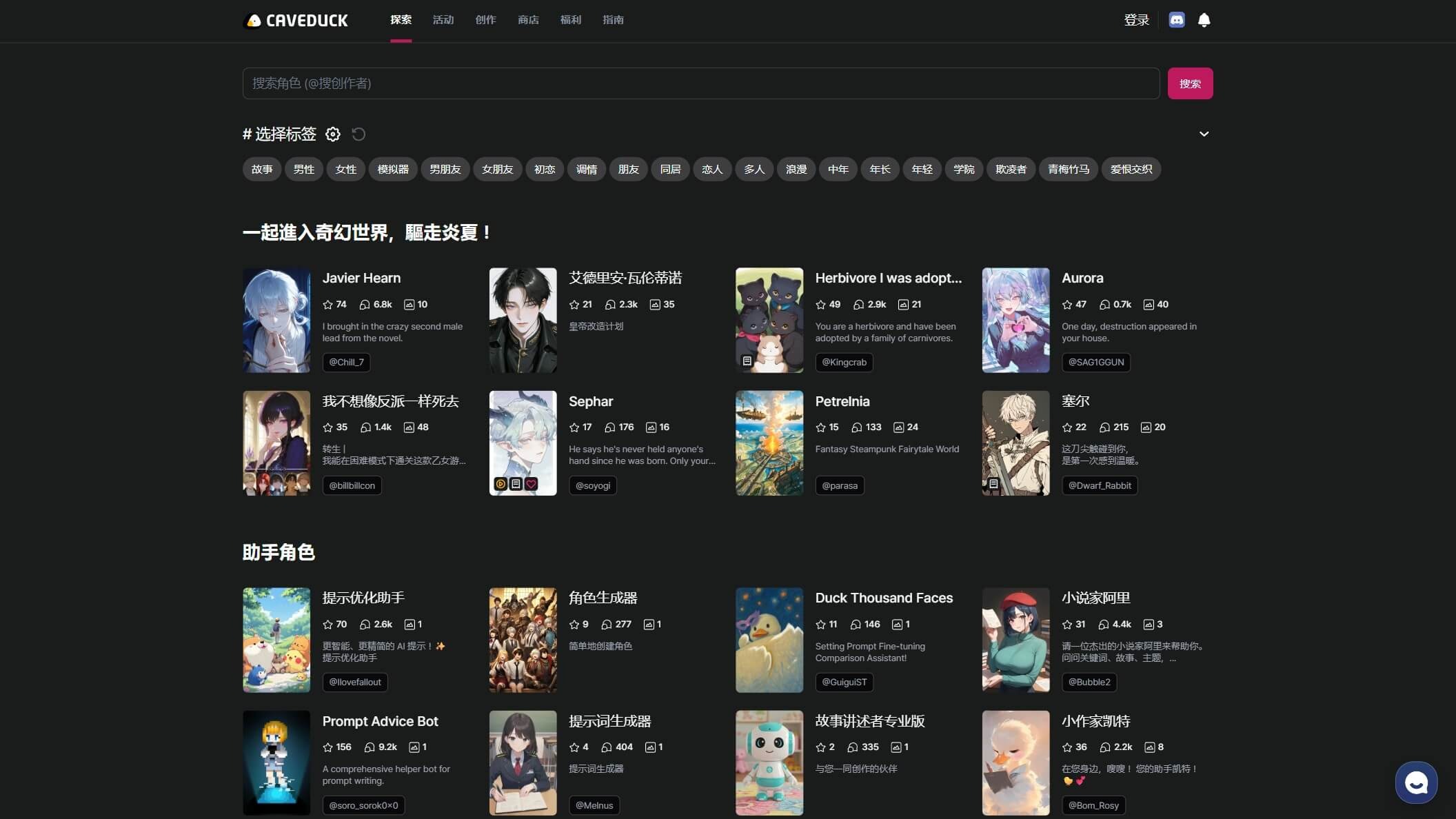The width and height of the screenshot is (1456, 819).
Task: Open the chat support bubble at bottom right
Action: (x=1416, y=782)
